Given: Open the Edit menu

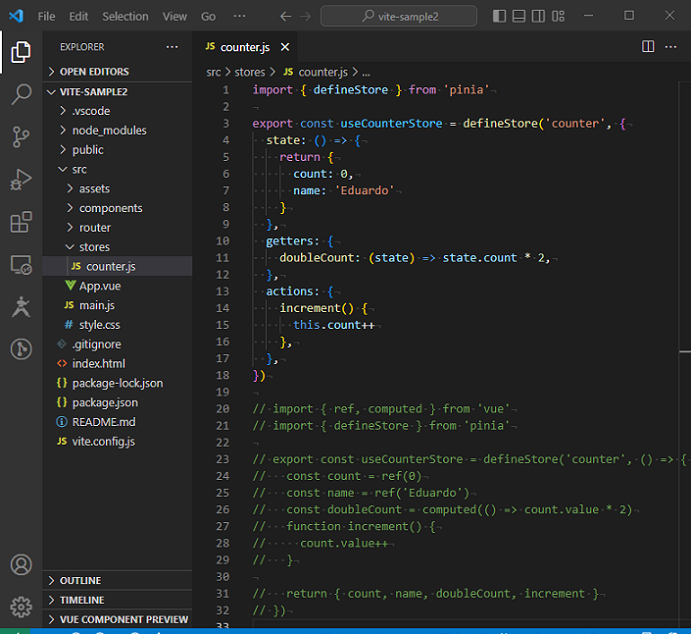Looking at the screenshot, I should (x=78, y=17).
